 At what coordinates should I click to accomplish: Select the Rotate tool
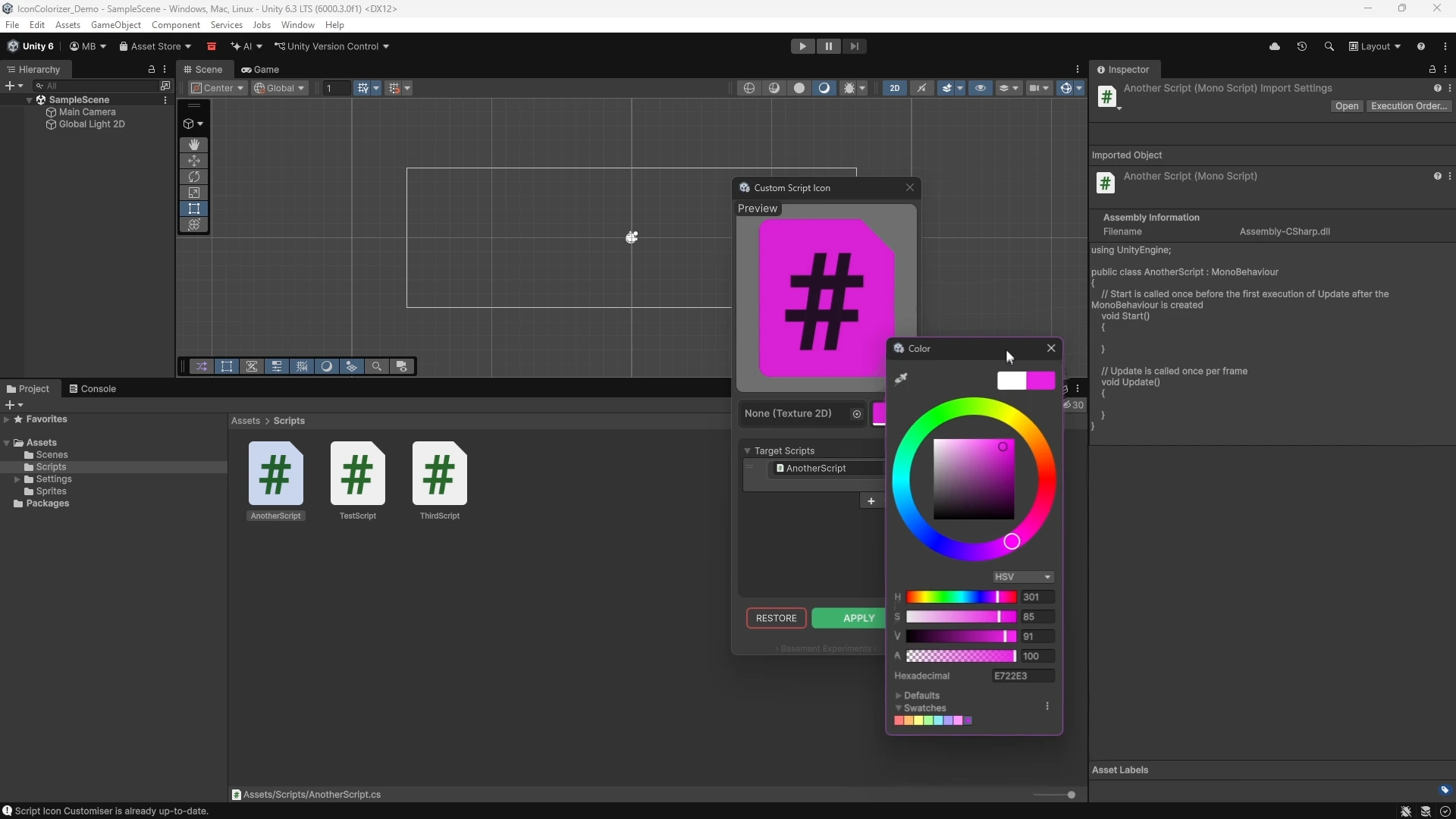pyautogui.click(x=194, y=176)
